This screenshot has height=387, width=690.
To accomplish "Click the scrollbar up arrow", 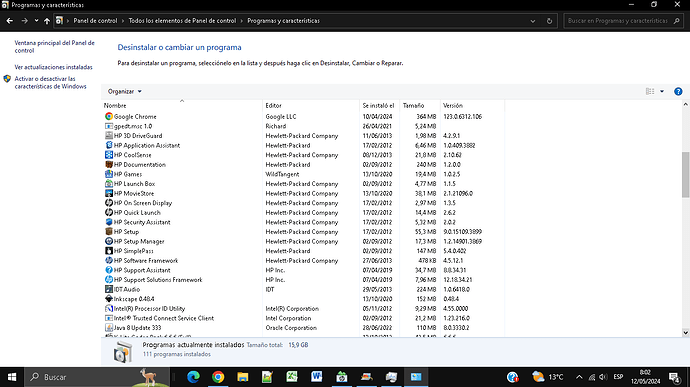I will (685, 105).
